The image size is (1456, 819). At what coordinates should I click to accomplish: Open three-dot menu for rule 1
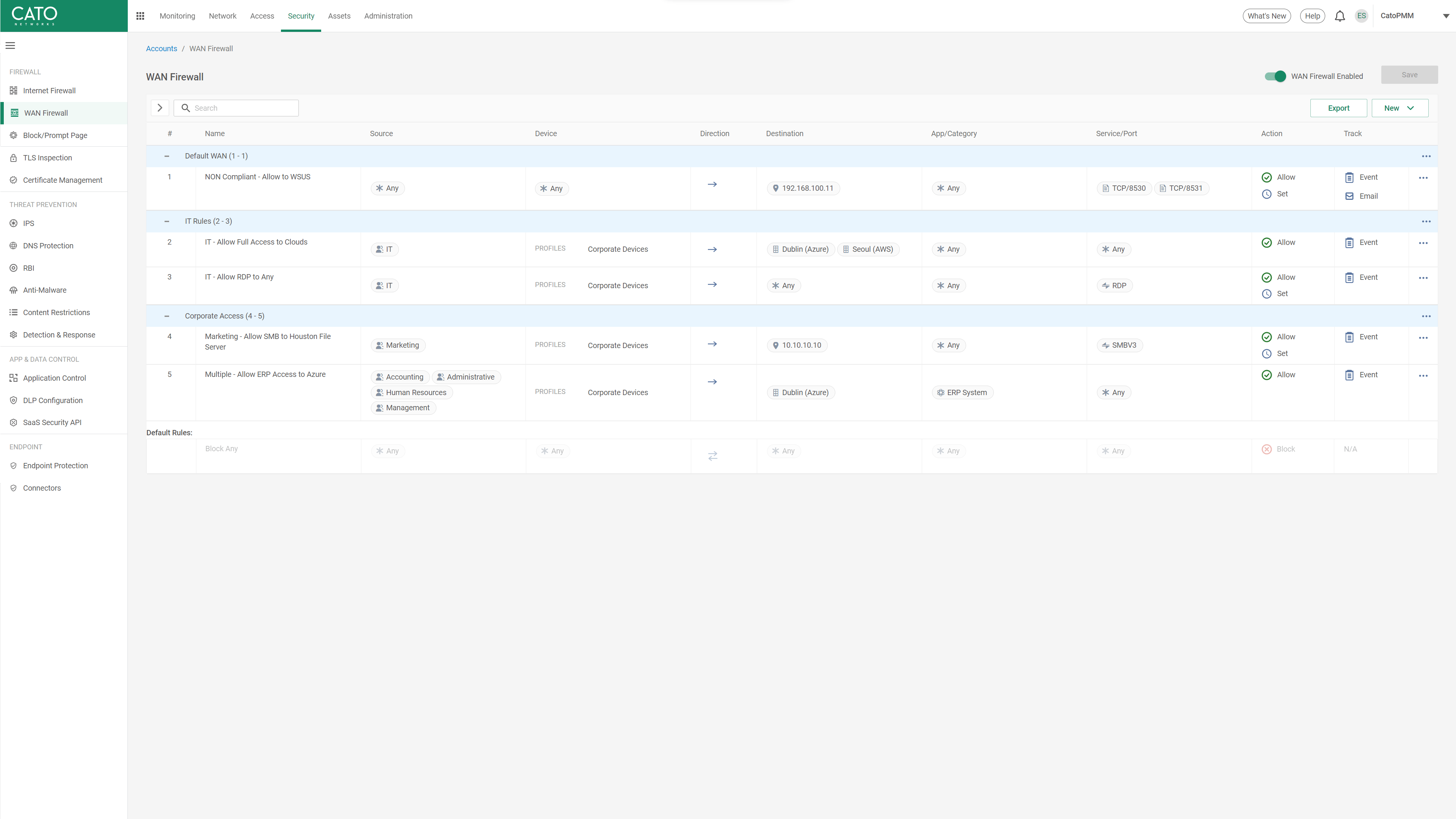pyautogui.click(x=1423, y=178)
